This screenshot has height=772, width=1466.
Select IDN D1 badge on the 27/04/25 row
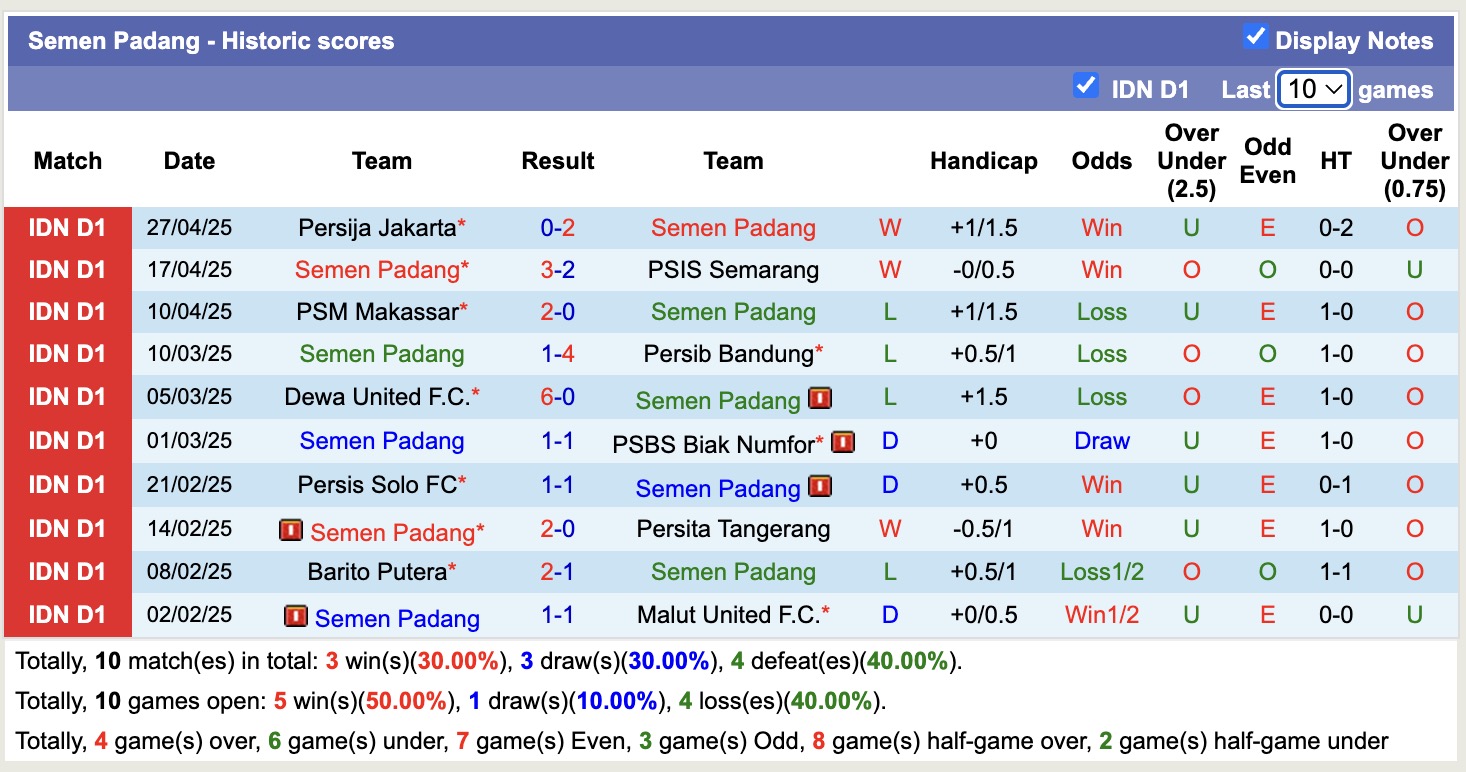66,227
